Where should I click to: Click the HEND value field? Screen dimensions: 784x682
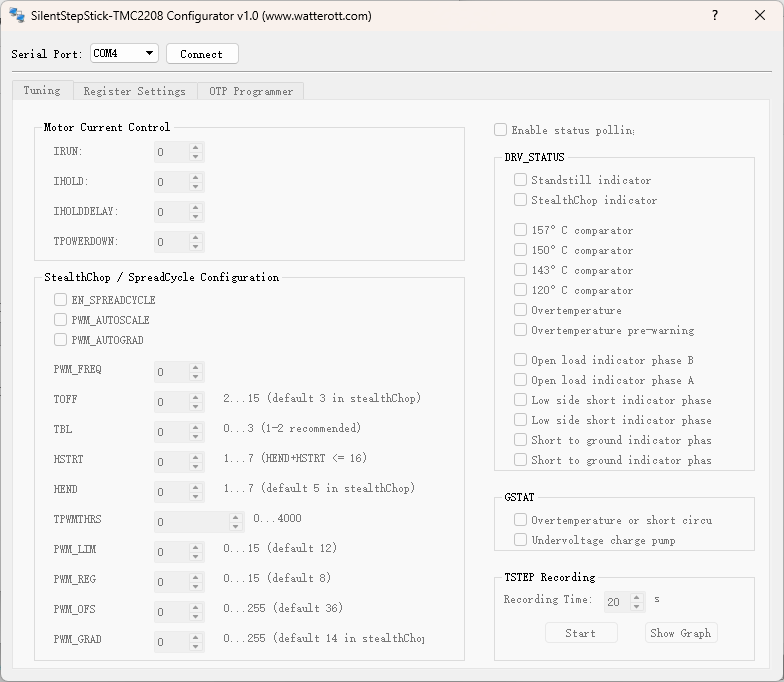(172, 492)
